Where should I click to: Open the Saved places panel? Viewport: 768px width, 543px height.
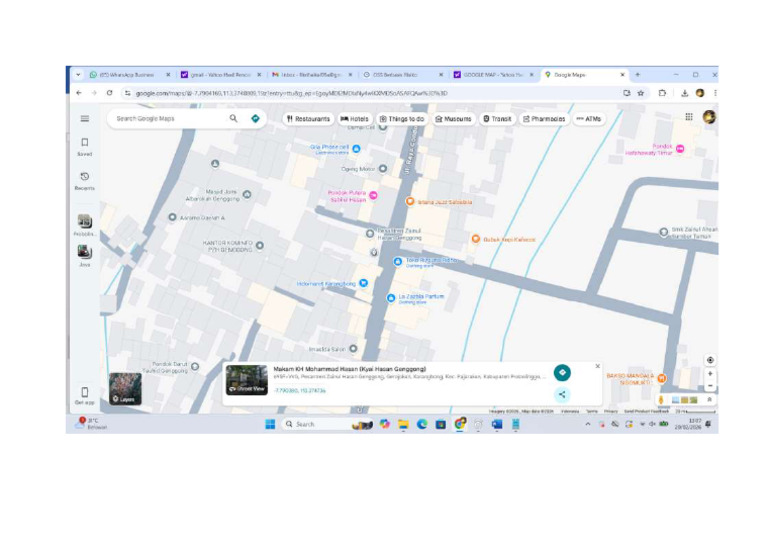tap(85, 146)
